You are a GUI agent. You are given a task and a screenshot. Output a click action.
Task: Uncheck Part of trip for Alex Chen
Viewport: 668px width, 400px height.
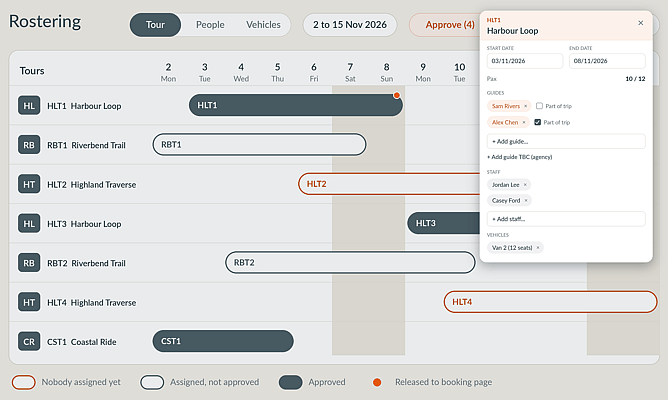[x=538, y=122]
